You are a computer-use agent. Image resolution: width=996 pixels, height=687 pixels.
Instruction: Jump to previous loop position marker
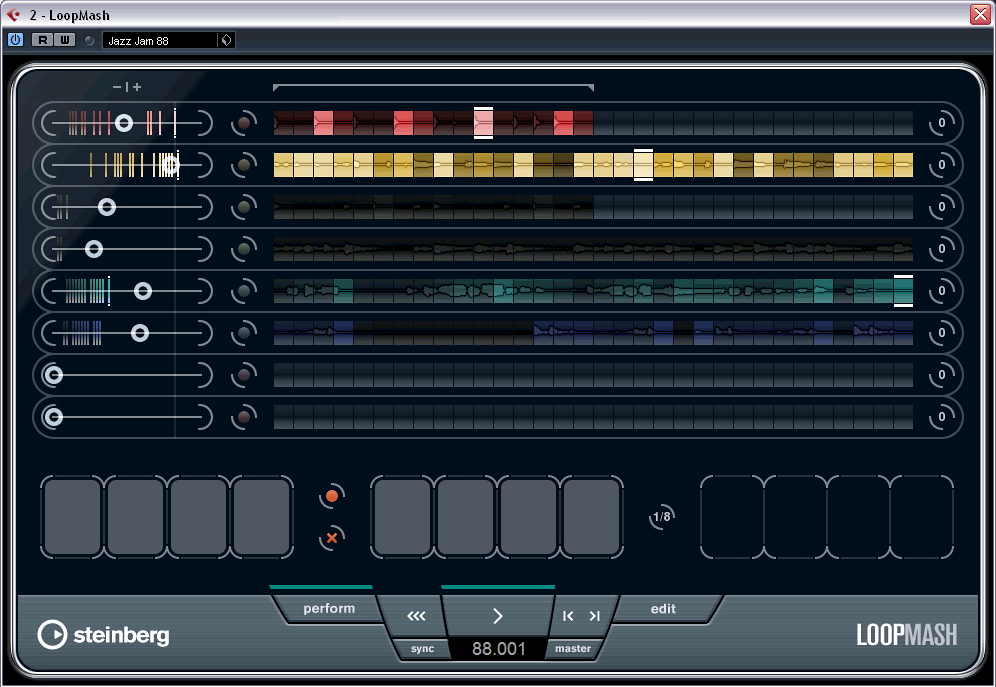[568, 616]
